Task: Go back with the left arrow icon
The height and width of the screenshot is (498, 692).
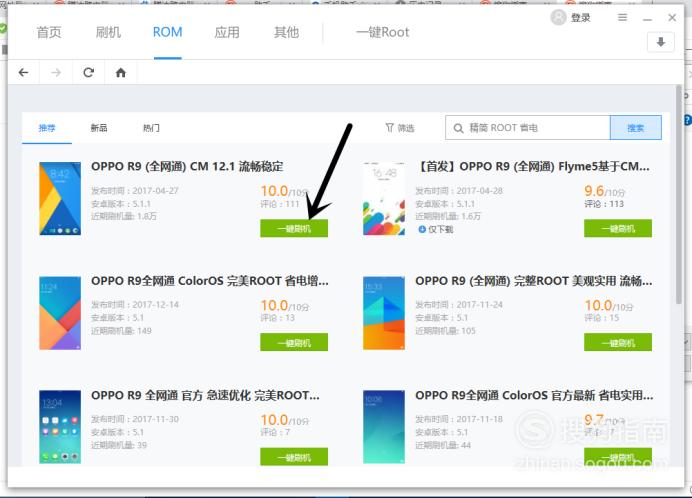Action: click(x=23, y=72)
